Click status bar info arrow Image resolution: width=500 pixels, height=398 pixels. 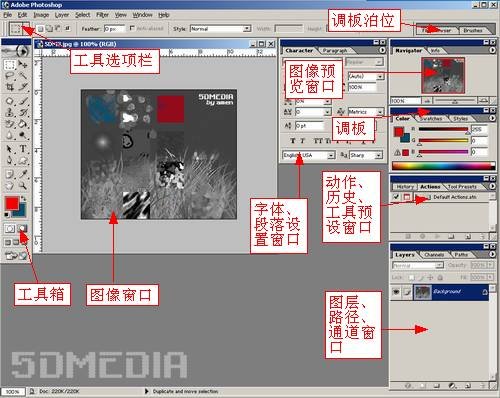(146, 391)
